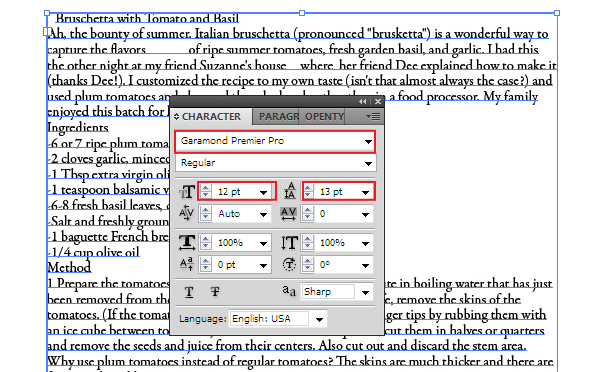The width and height of the screenshot is (600, 372).
Task: Click the leading icon
Action: click(x=289, y=191)
